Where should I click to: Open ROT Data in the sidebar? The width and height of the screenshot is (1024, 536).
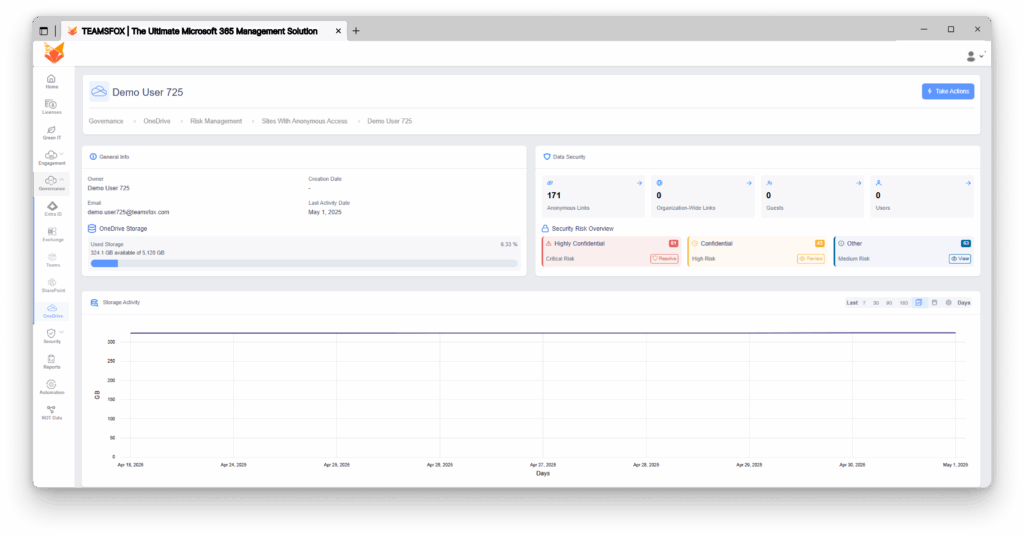coord(52,413)
